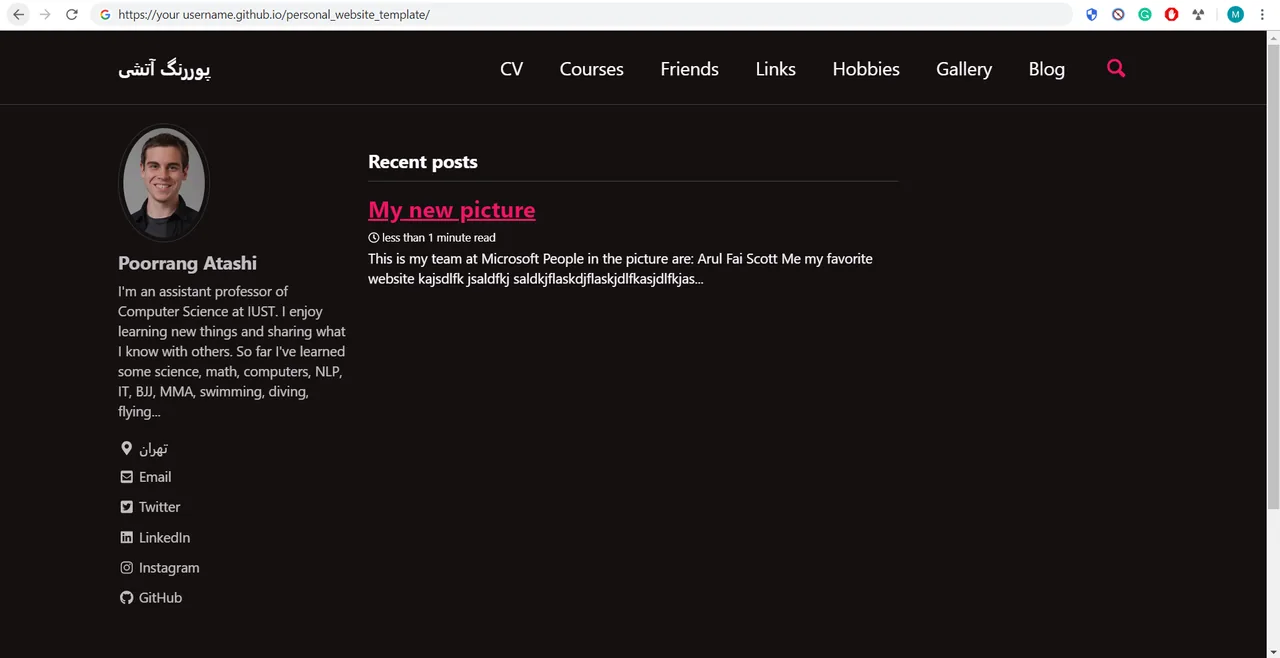
Task: Open the Chrome profile avatar M
Action: pos(1236,15)
